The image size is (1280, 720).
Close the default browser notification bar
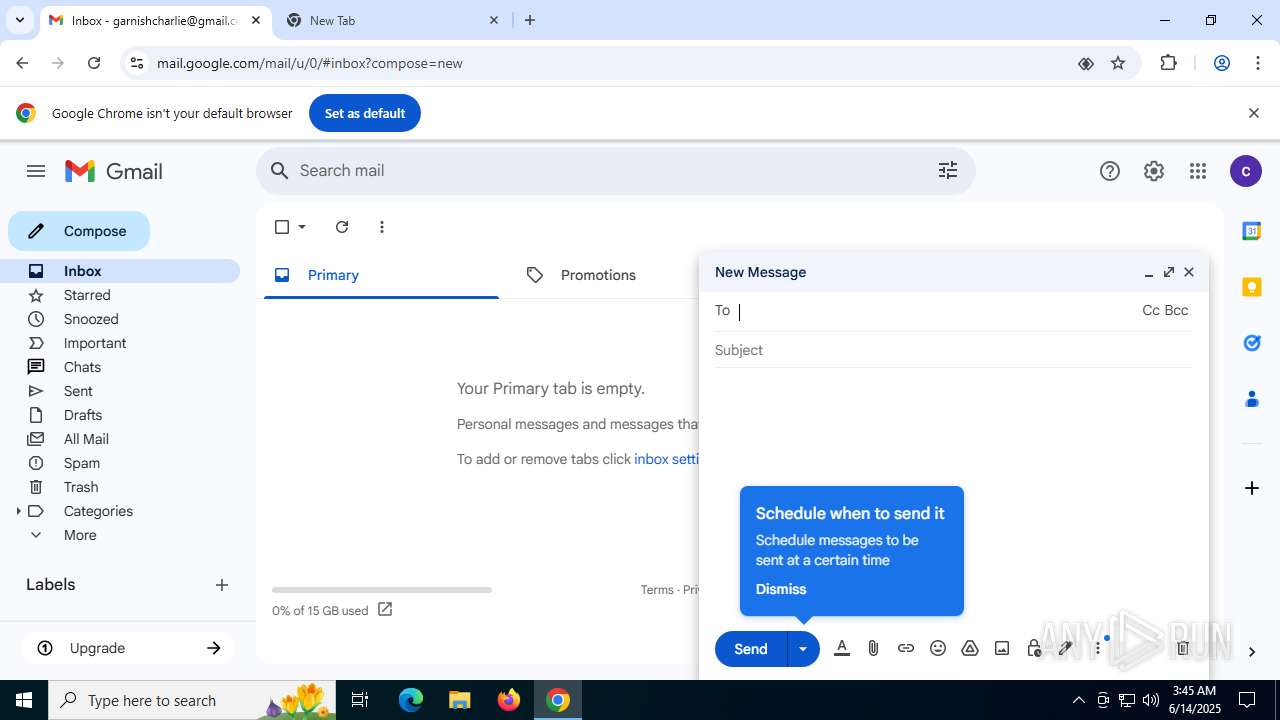pos(1253,113)
